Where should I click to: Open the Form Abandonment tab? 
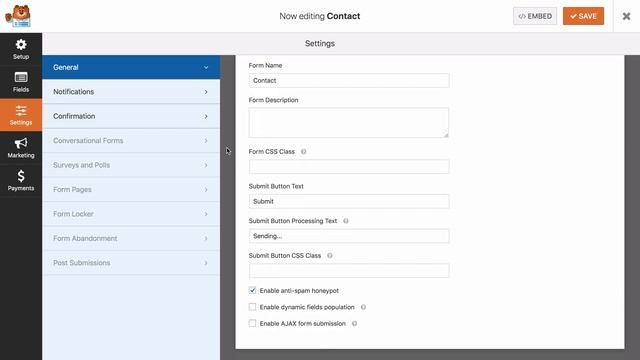[131, 238]
